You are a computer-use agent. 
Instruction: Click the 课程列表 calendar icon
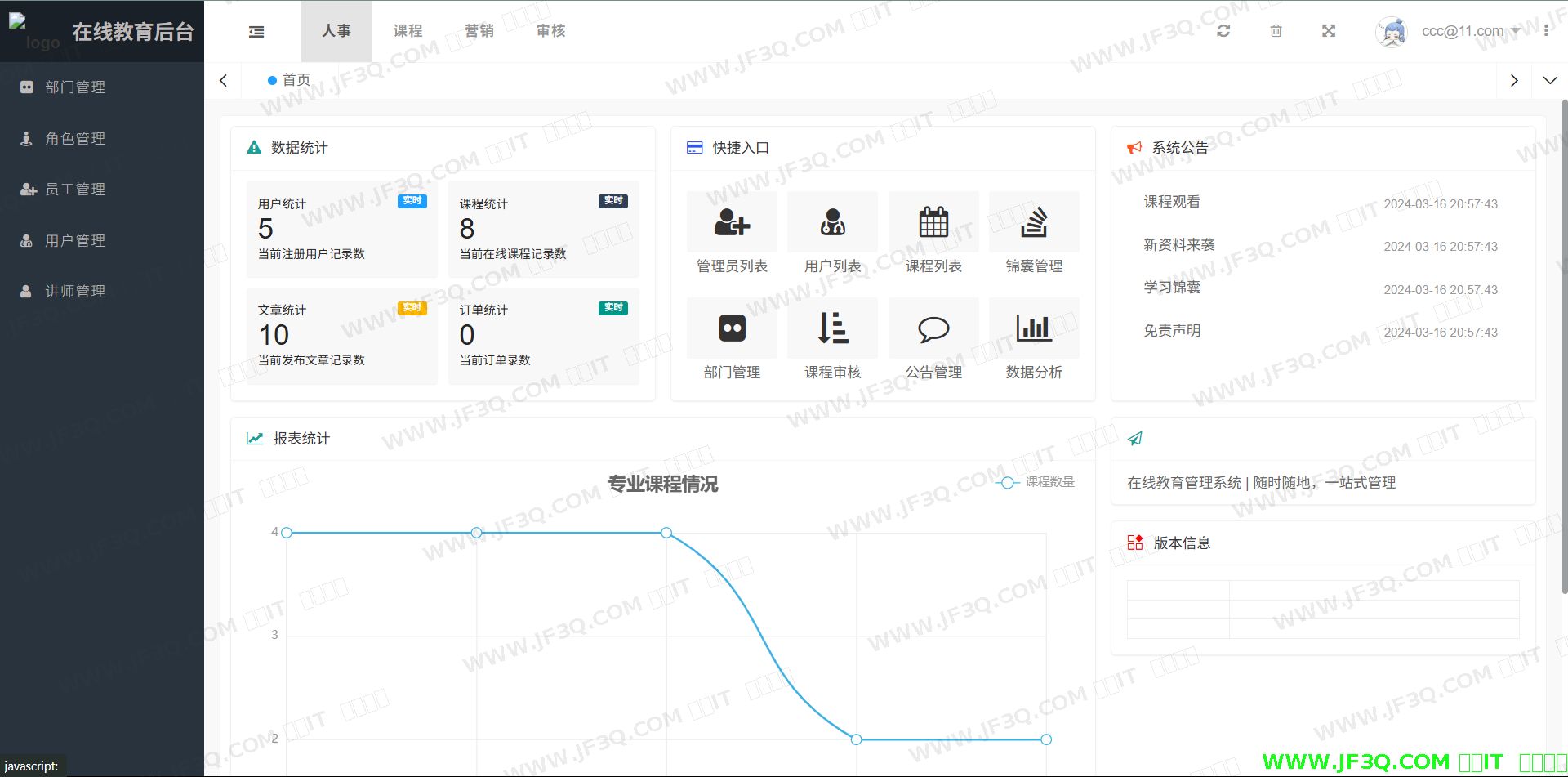click(933, 222)
